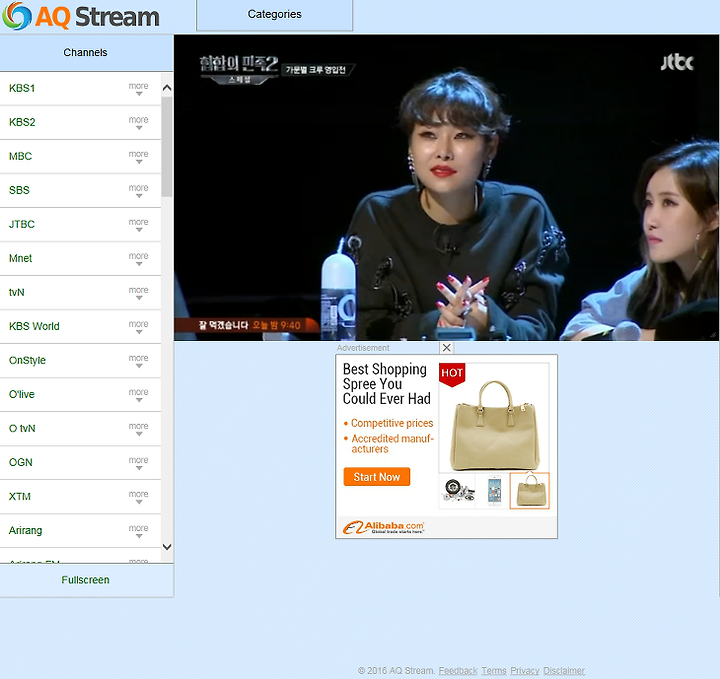Close the advertisement with the X
720x679 pixels.
click(446, 348)
